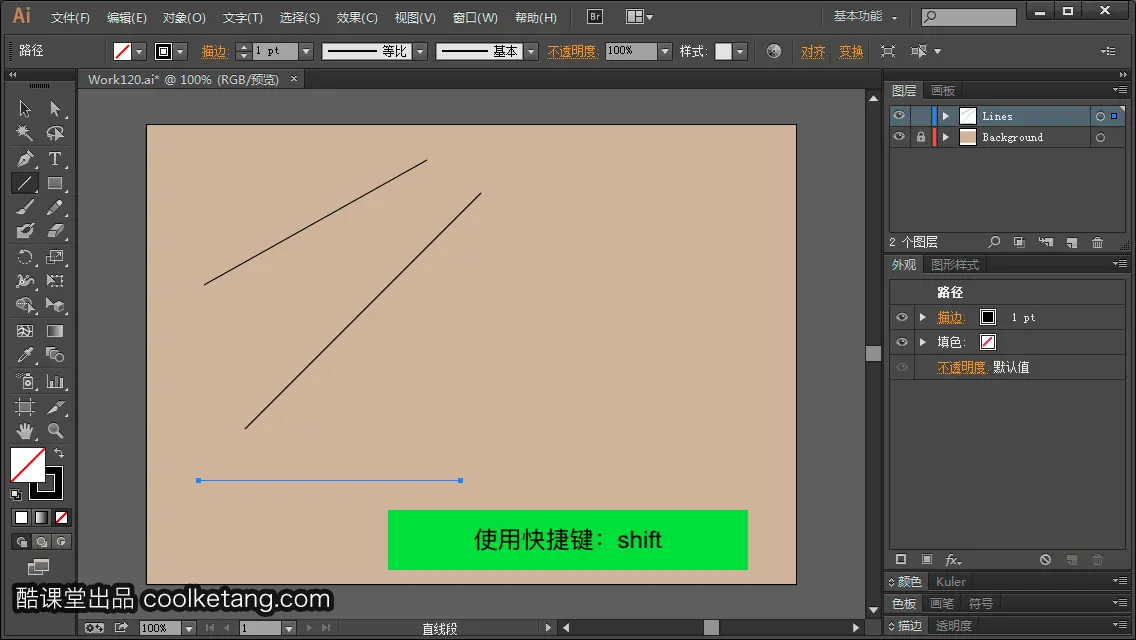Activate the Artboard tool
Image resolution: width=1136 pixels, height=640 pixels.
(x=25, y=407)
